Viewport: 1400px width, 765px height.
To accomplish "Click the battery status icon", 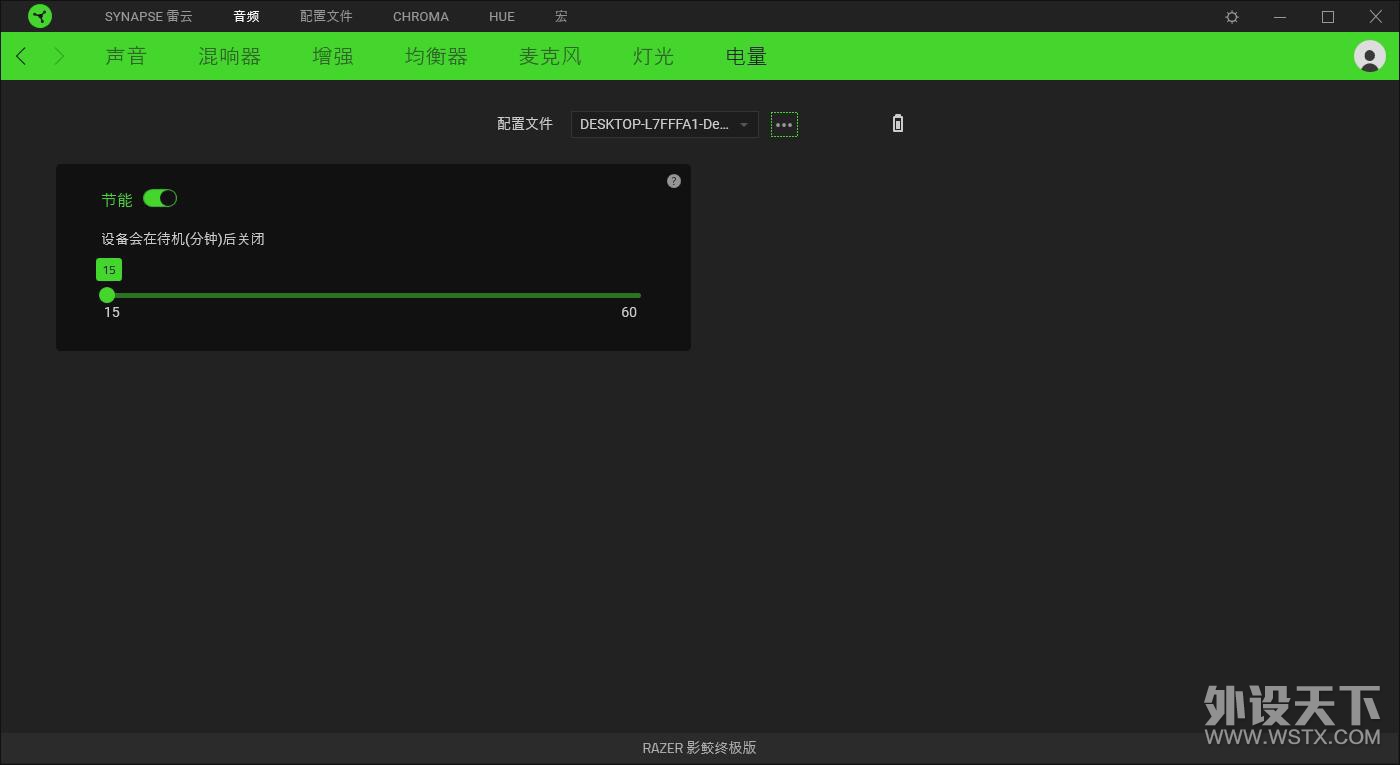I will point(898,124).
